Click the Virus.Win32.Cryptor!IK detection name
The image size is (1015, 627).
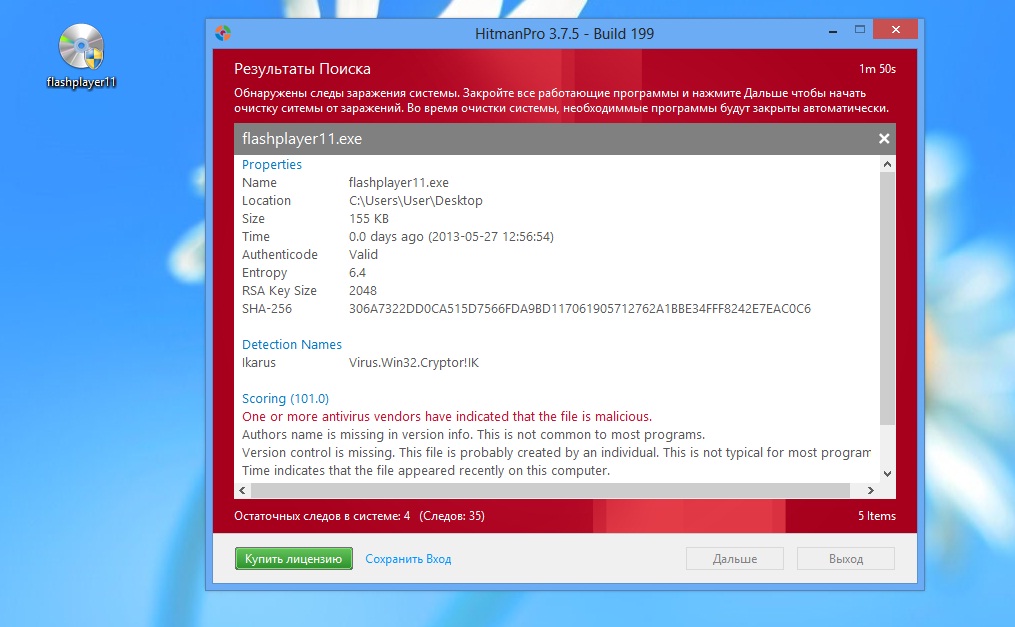414,362
